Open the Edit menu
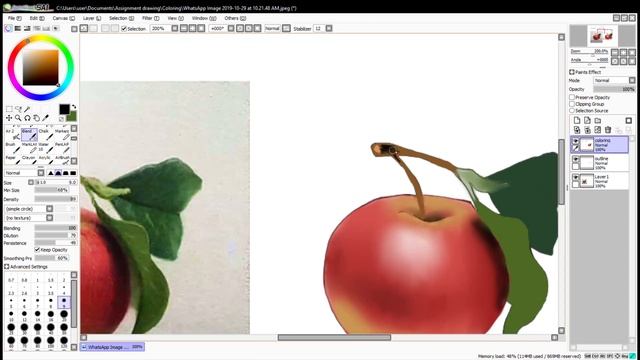Screen dimensions: 640x360 (37, 18)
